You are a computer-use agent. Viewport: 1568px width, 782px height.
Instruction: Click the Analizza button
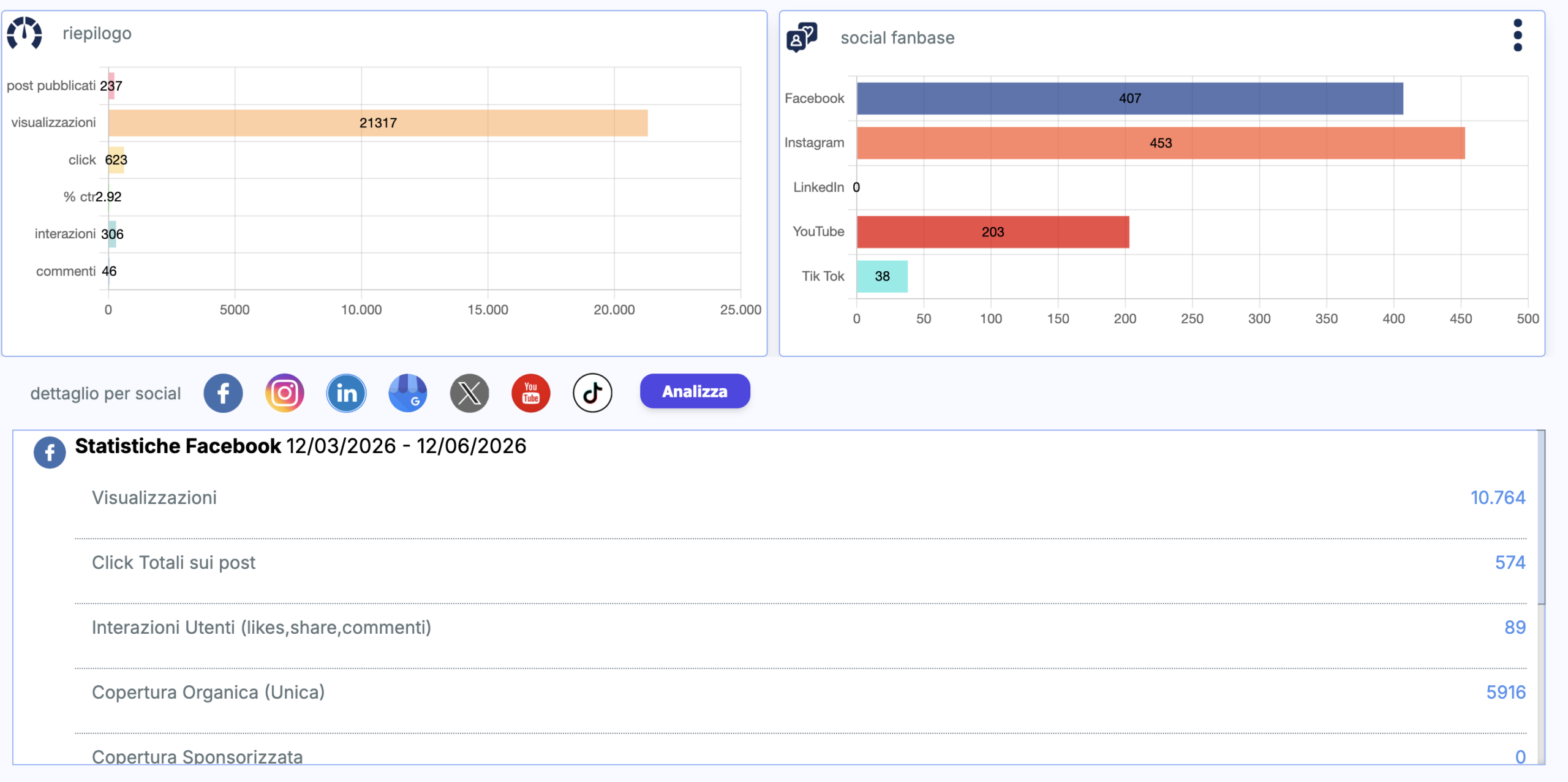(695, 391)
